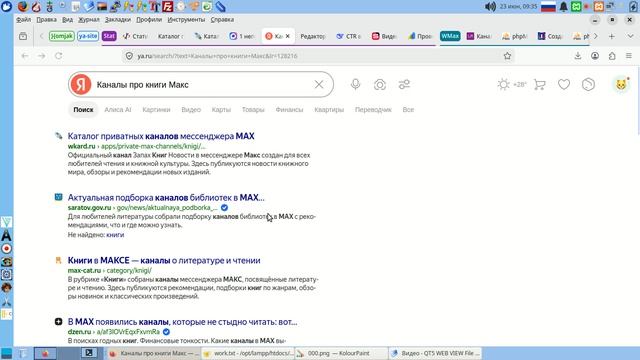Click the scissors icon in the left dock
The width and height of the screenshot is (640, 360).
7,302
